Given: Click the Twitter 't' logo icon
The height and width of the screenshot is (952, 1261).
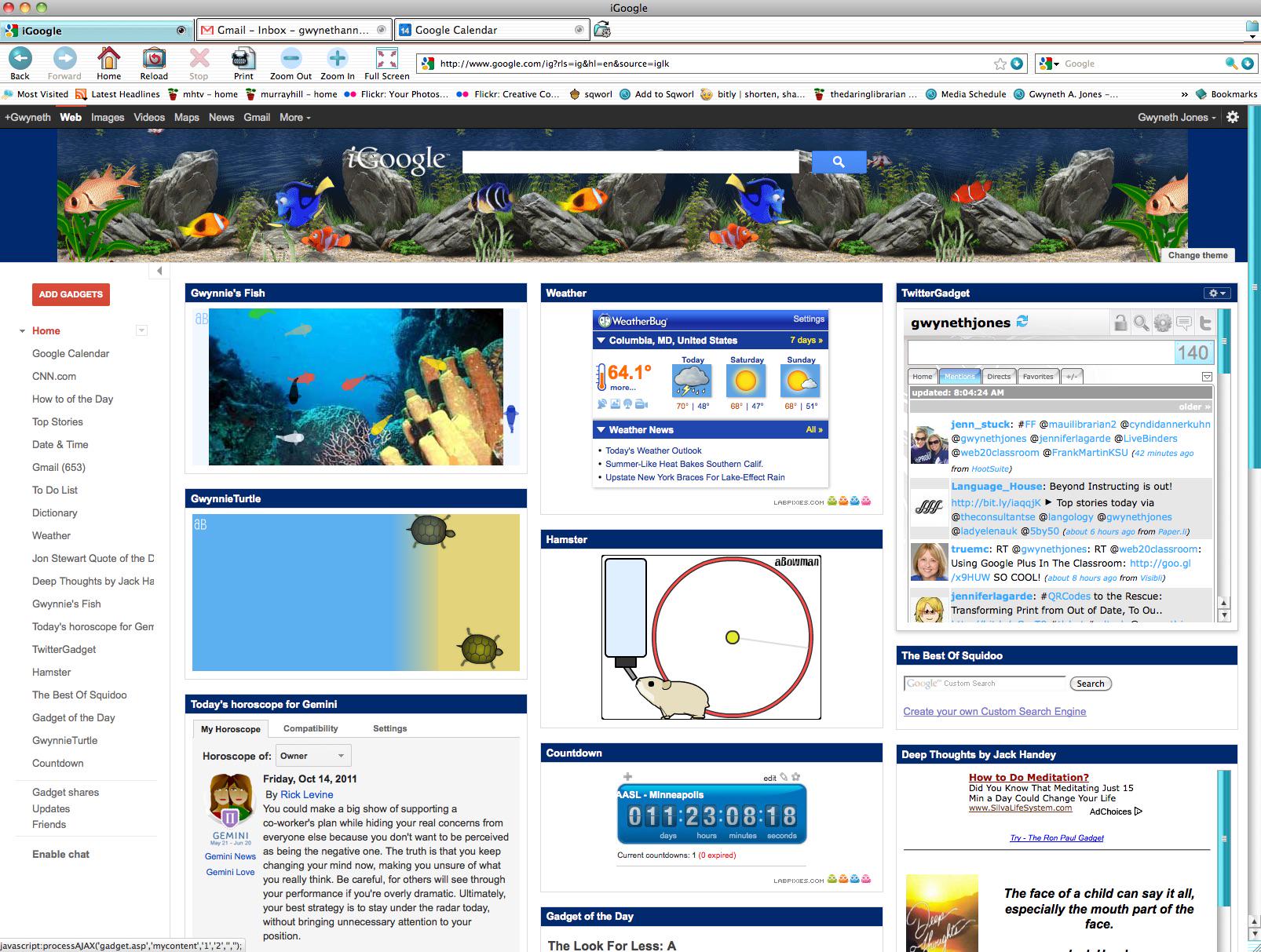Looking at the screenshot, I should click(1205, 322).
